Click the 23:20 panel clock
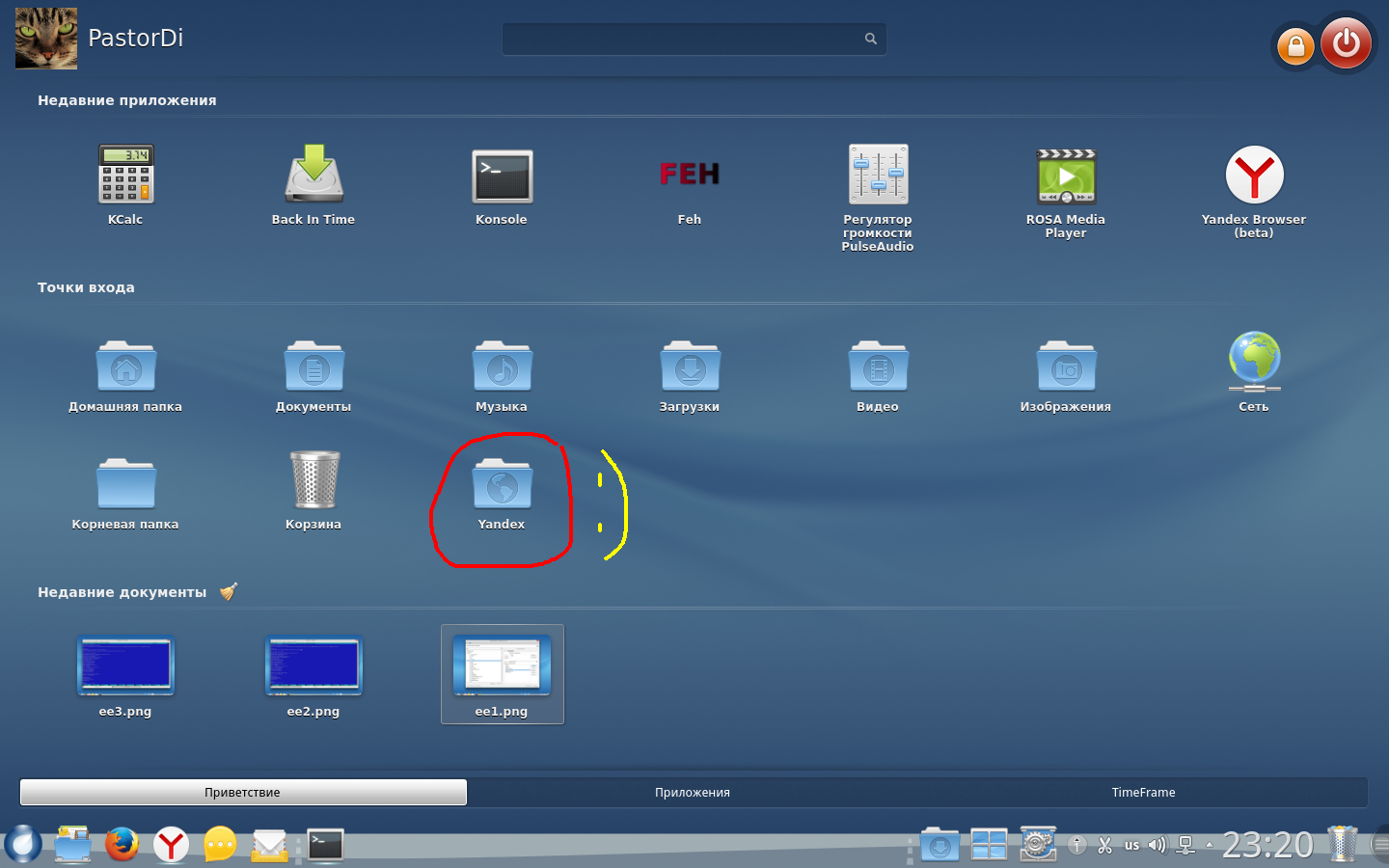Viewport: 1389px width, 868px height. coord(1267,845)
